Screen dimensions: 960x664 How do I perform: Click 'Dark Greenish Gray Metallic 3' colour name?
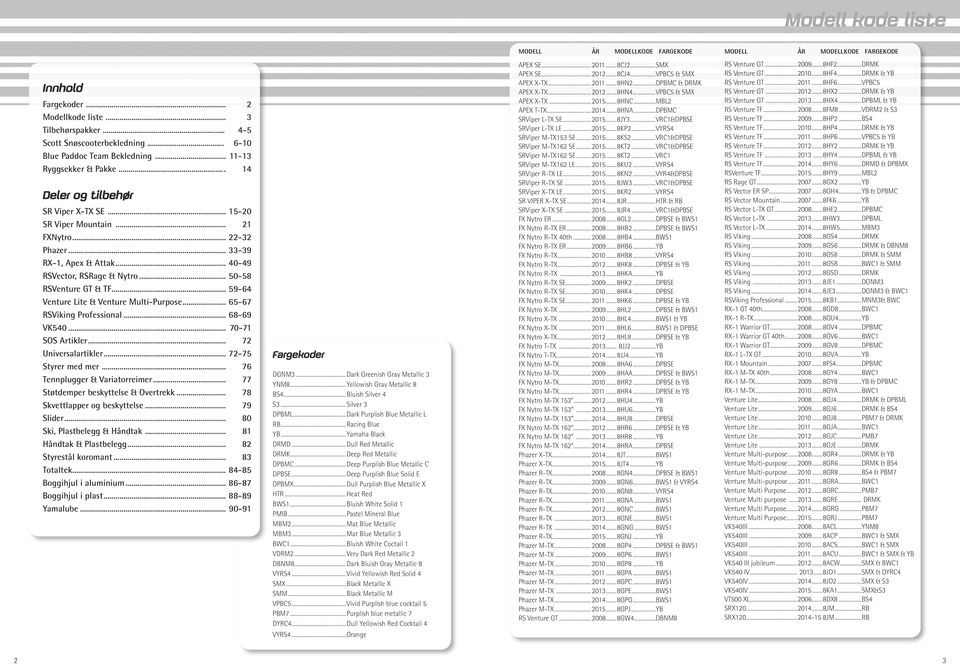point(388,375)
